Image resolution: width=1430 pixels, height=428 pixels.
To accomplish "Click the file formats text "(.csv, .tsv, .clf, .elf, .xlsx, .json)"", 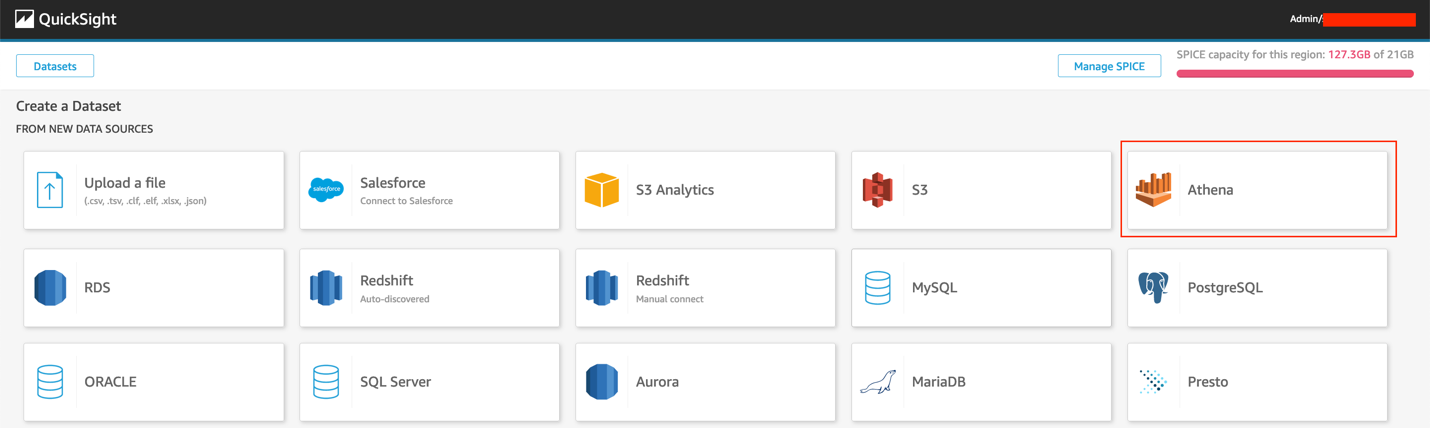I will coord(146,201).
